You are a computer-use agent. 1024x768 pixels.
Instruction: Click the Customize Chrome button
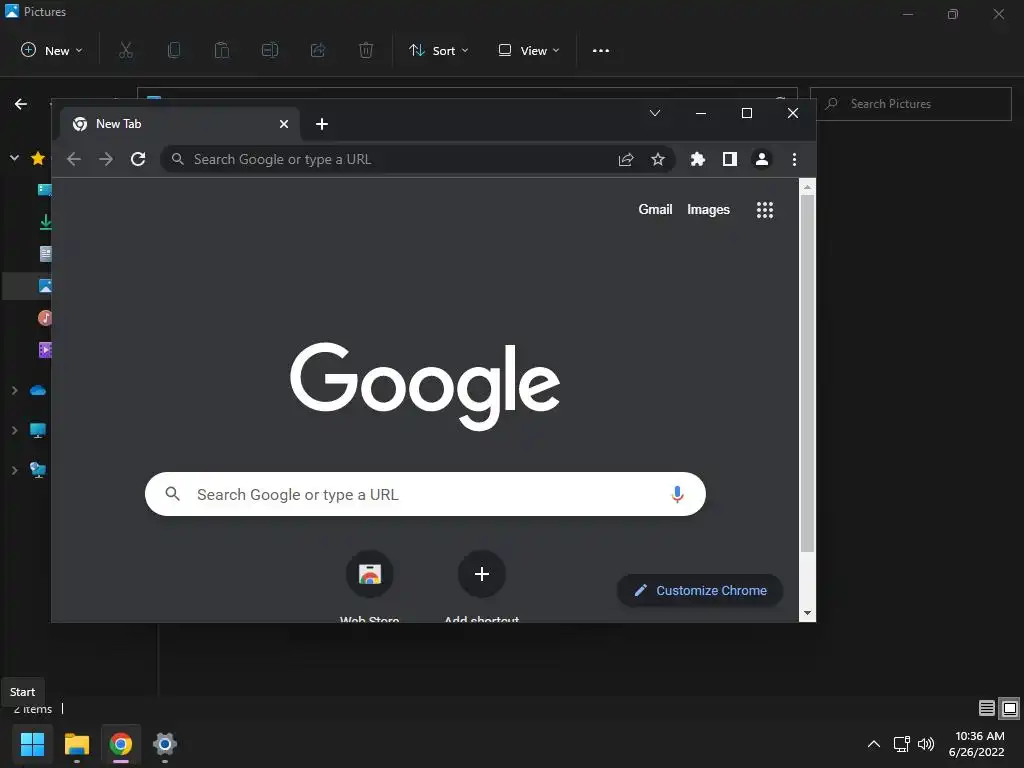(700, 590)
